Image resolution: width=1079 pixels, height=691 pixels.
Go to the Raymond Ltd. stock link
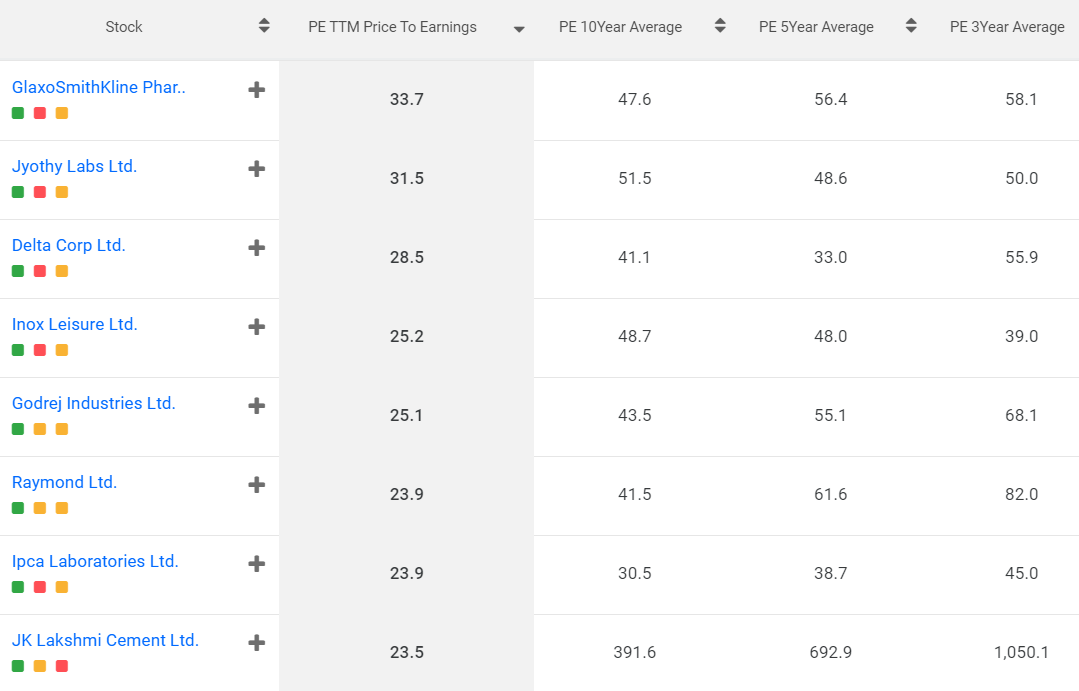click(x=64, y=482)
